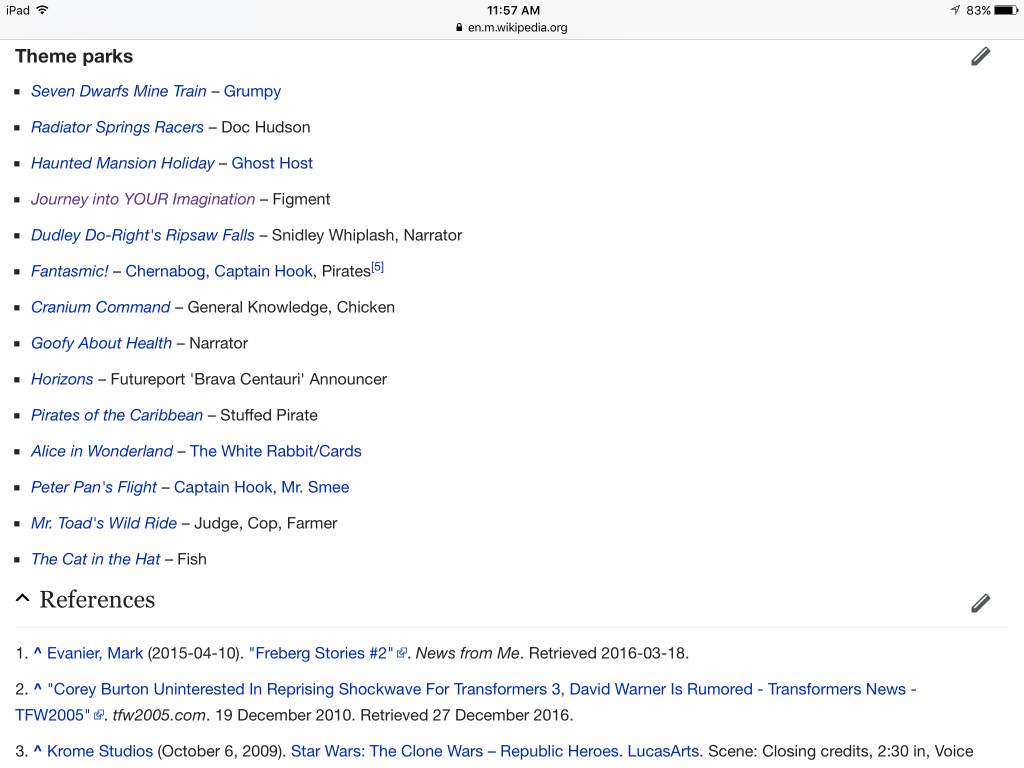Click the edit pencil icon beside Theme parks
The width and height of the screenshot is (1024, 768).
point(980,57)
